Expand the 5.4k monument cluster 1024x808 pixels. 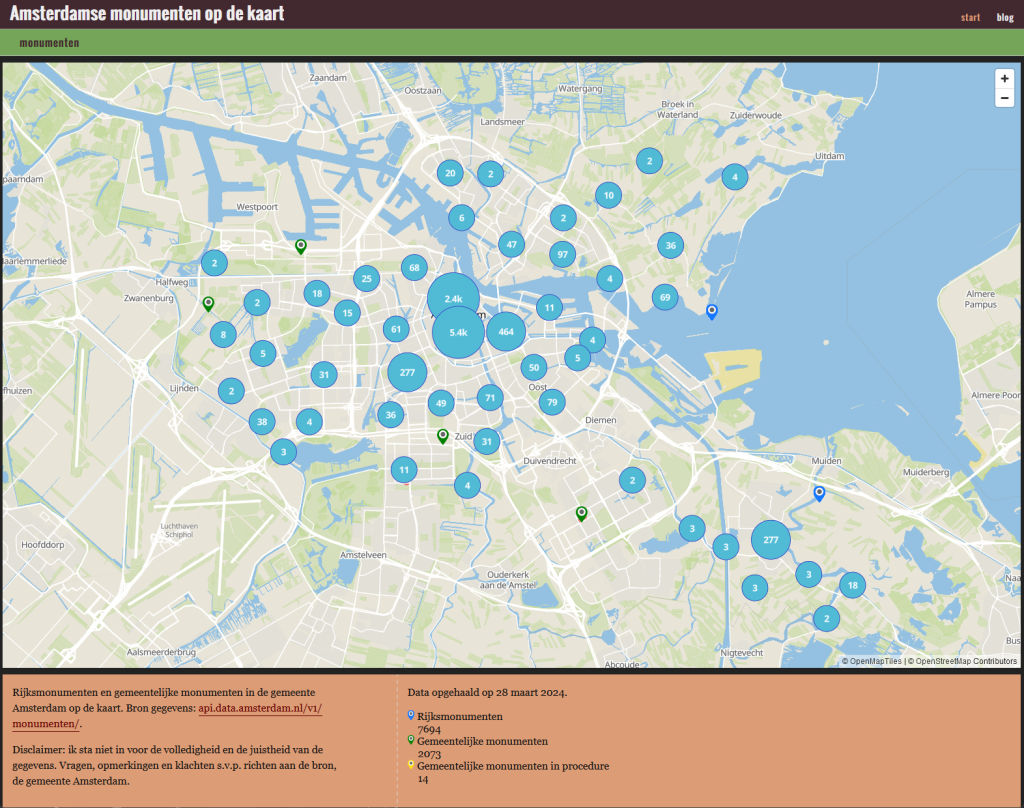tap(458, 332)
